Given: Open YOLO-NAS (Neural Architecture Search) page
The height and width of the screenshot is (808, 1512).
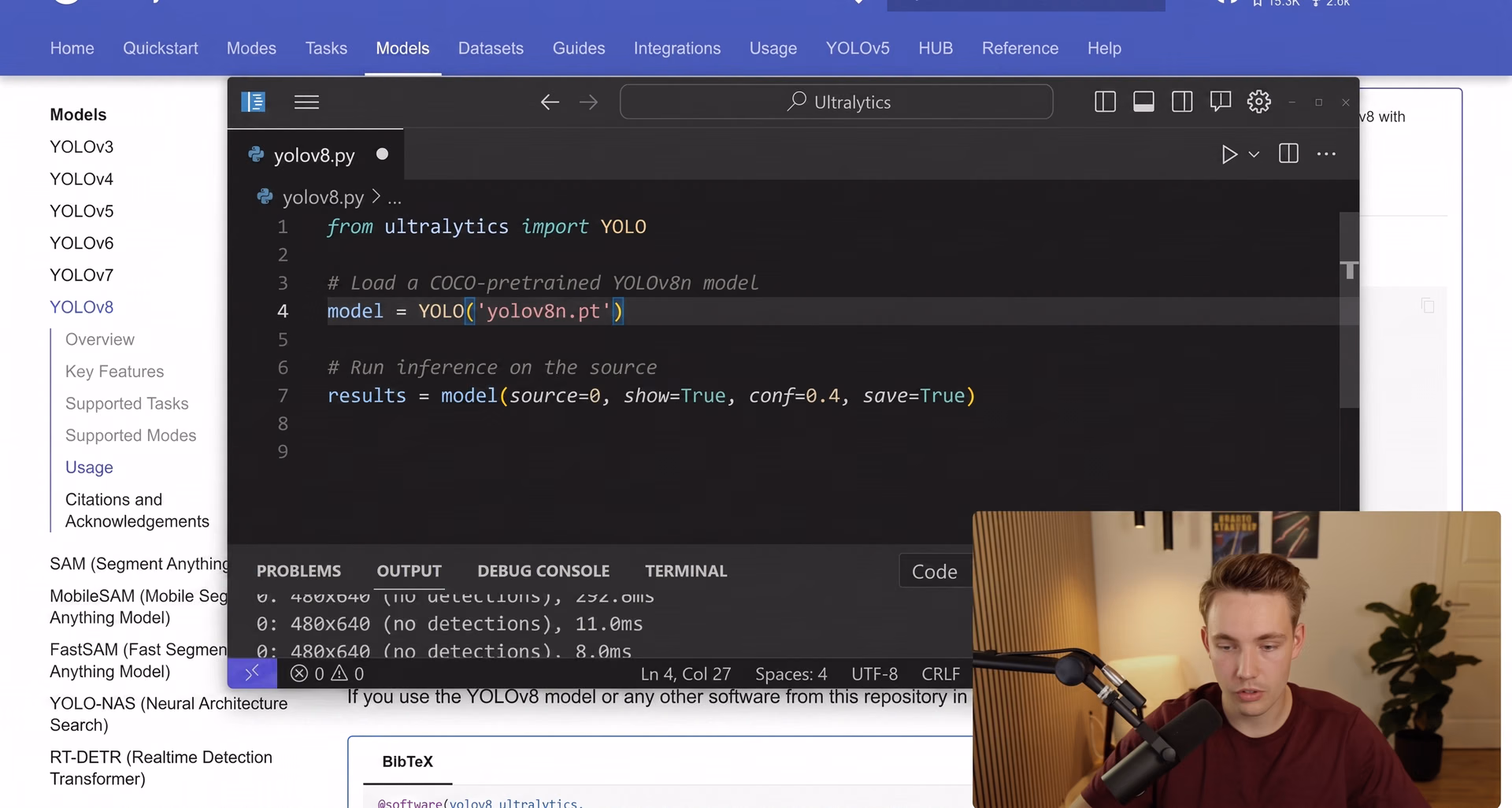Looking at the screenshot, I should click(169, 714).
